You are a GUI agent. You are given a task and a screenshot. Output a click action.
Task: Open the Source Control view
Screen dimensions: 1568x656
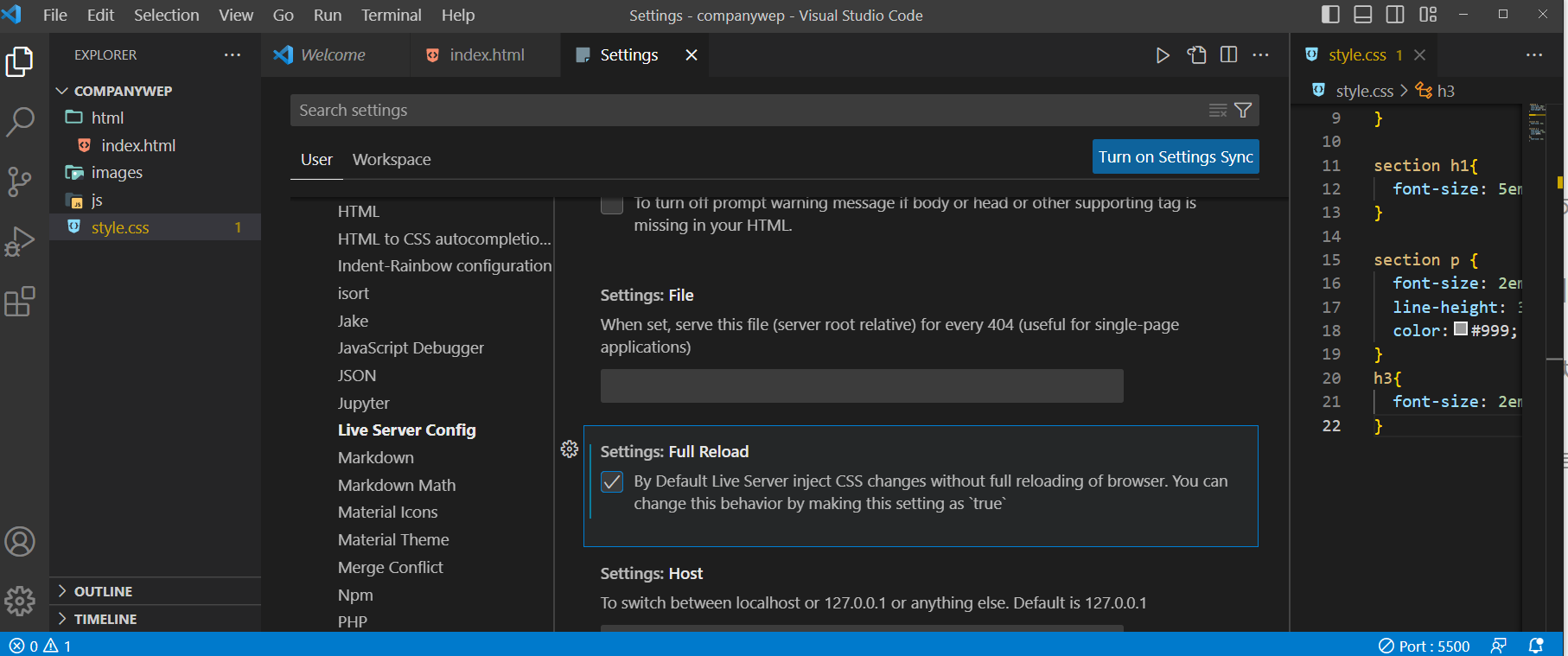coord(19,182)
